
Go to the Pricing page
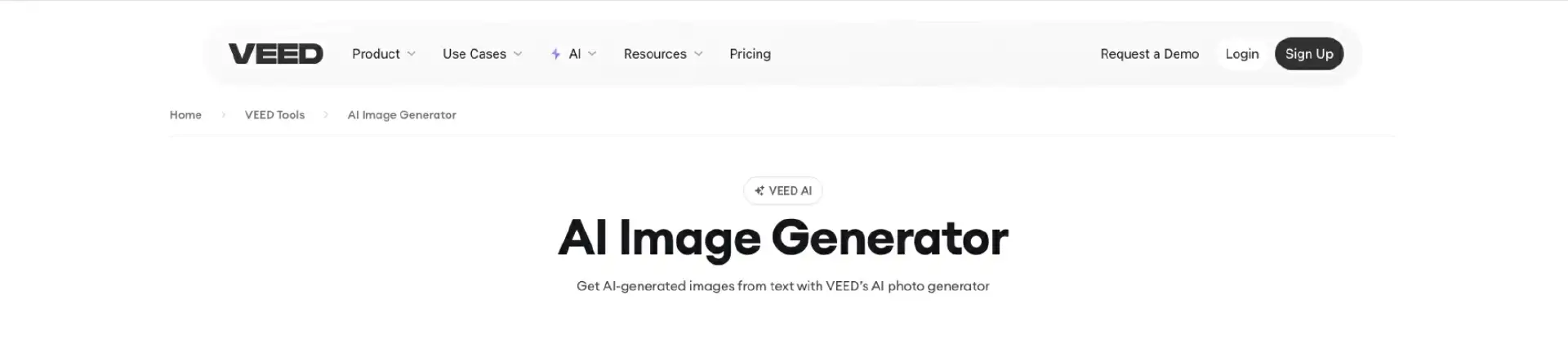click(750, 54)
